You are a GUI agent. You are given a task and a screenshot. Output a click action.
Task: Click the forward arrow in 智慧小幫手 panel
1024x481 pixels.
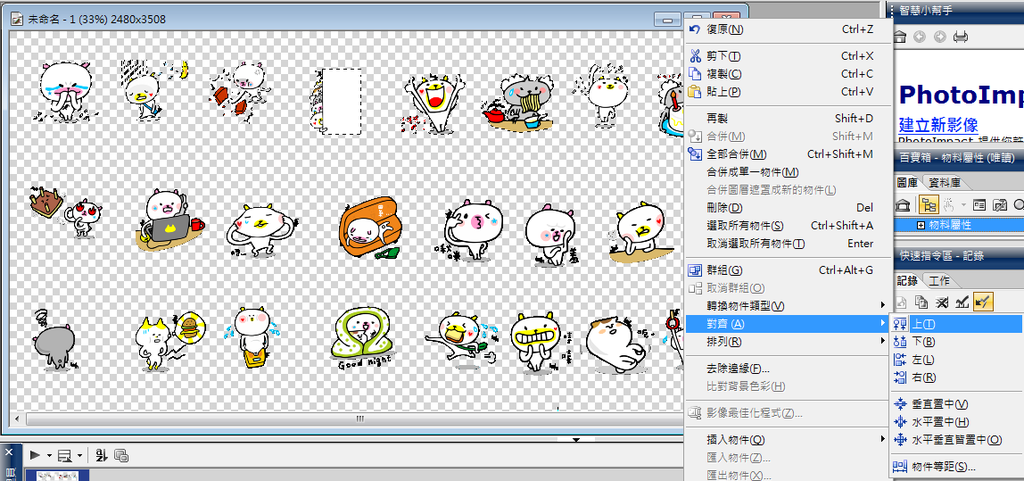click(939, 37)
